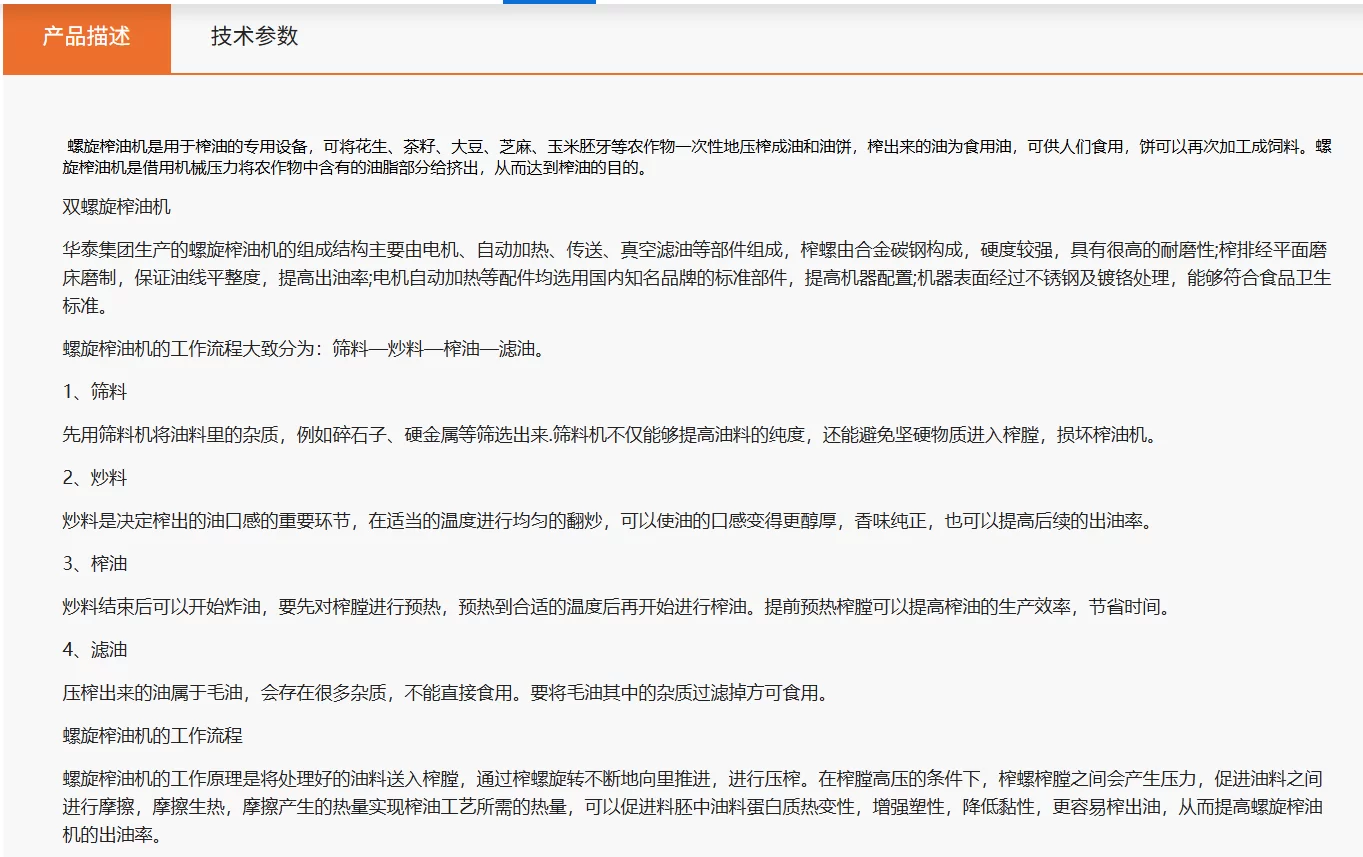Click the 2、炒料 step heading
The height and width of the screenshot is (857, 1363).
[95, 478]
